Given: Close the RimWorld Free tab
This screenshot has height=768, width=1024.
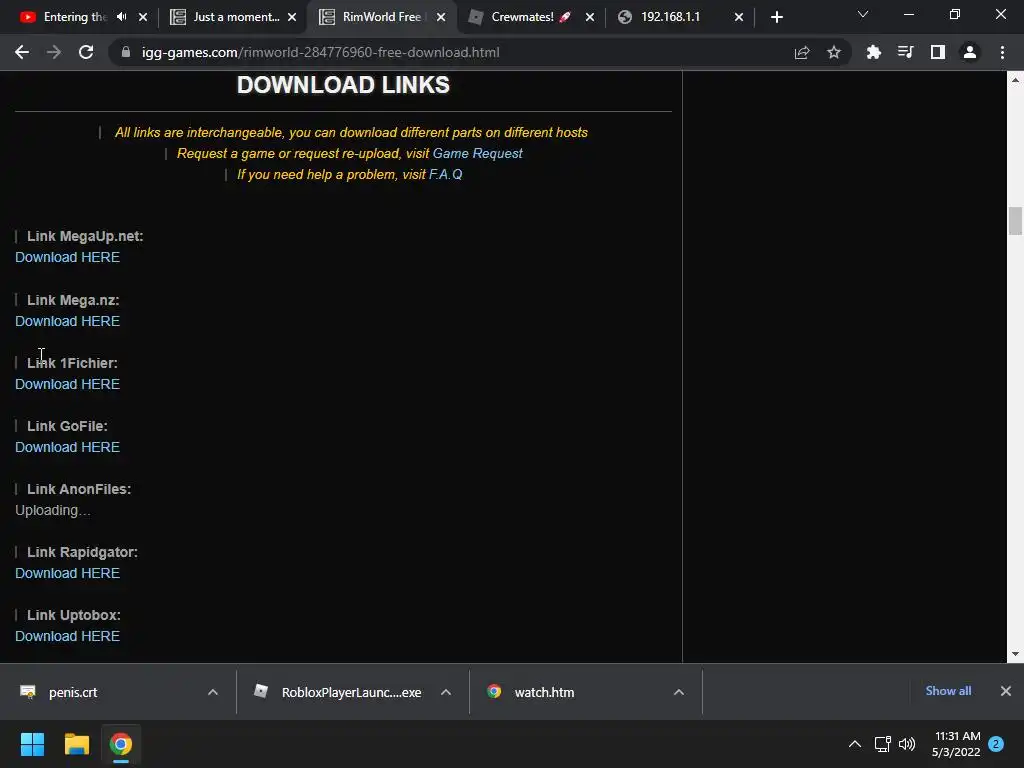Looking at the screenshot, I should [x=441, y=17].
